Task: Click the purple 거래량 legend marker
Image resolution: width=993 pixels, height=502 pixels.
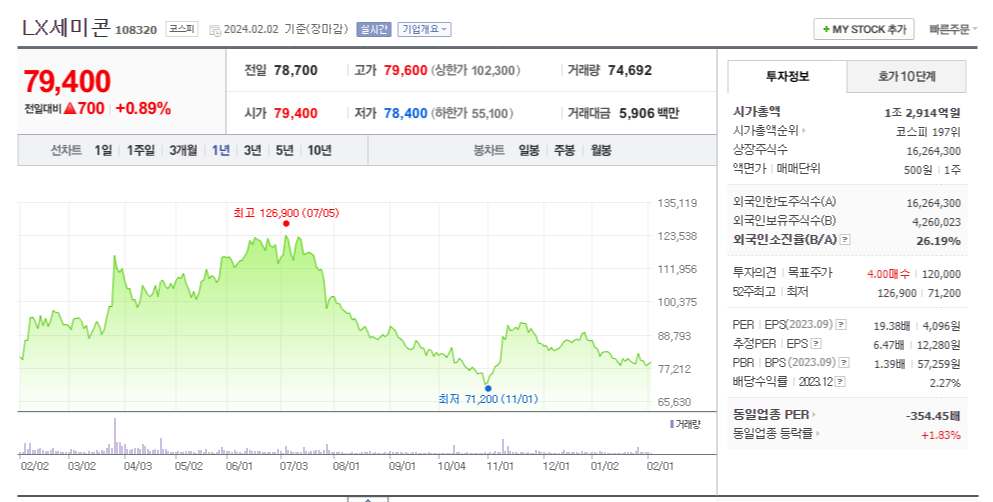Action: 671,424
